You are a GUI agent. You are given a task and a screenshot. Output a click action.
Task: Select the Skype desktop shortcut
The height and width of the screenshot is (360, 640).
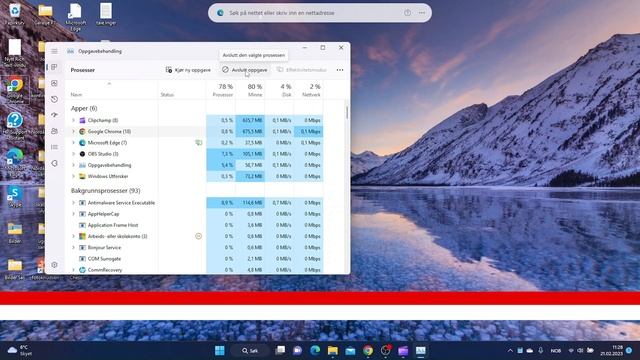click(15, 197)
